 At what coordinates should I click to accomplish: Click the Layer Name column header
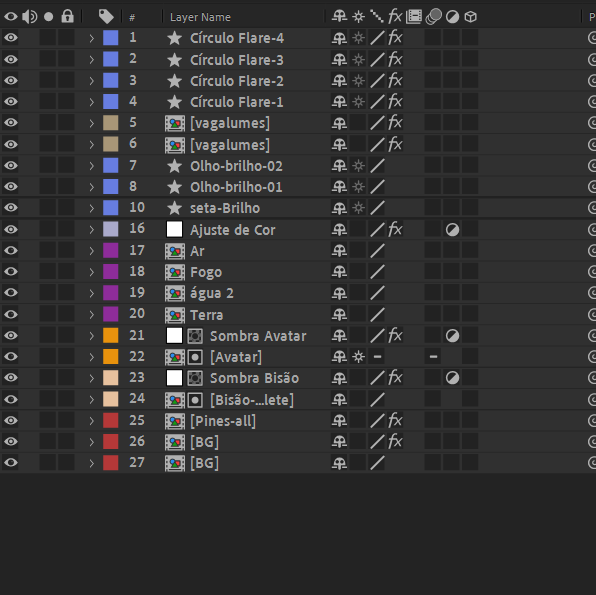click(x=200, y=17)
